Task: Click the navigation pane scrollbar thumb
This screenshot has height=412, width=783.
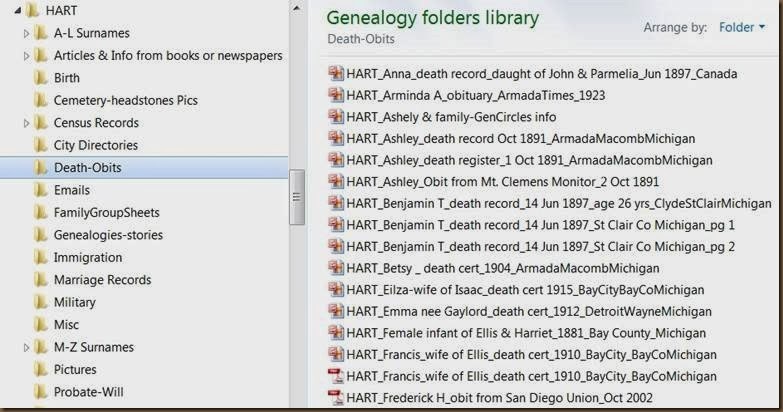Action: click(297, 197)
